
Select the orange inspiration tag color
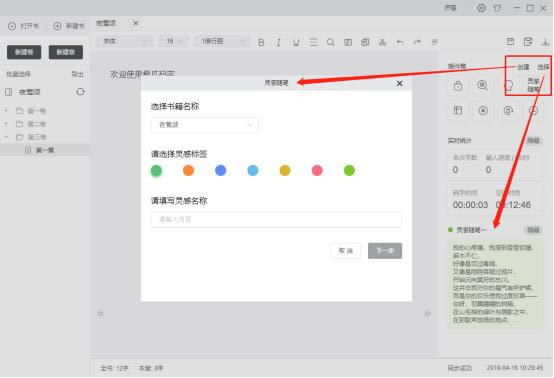coord(189,171)
